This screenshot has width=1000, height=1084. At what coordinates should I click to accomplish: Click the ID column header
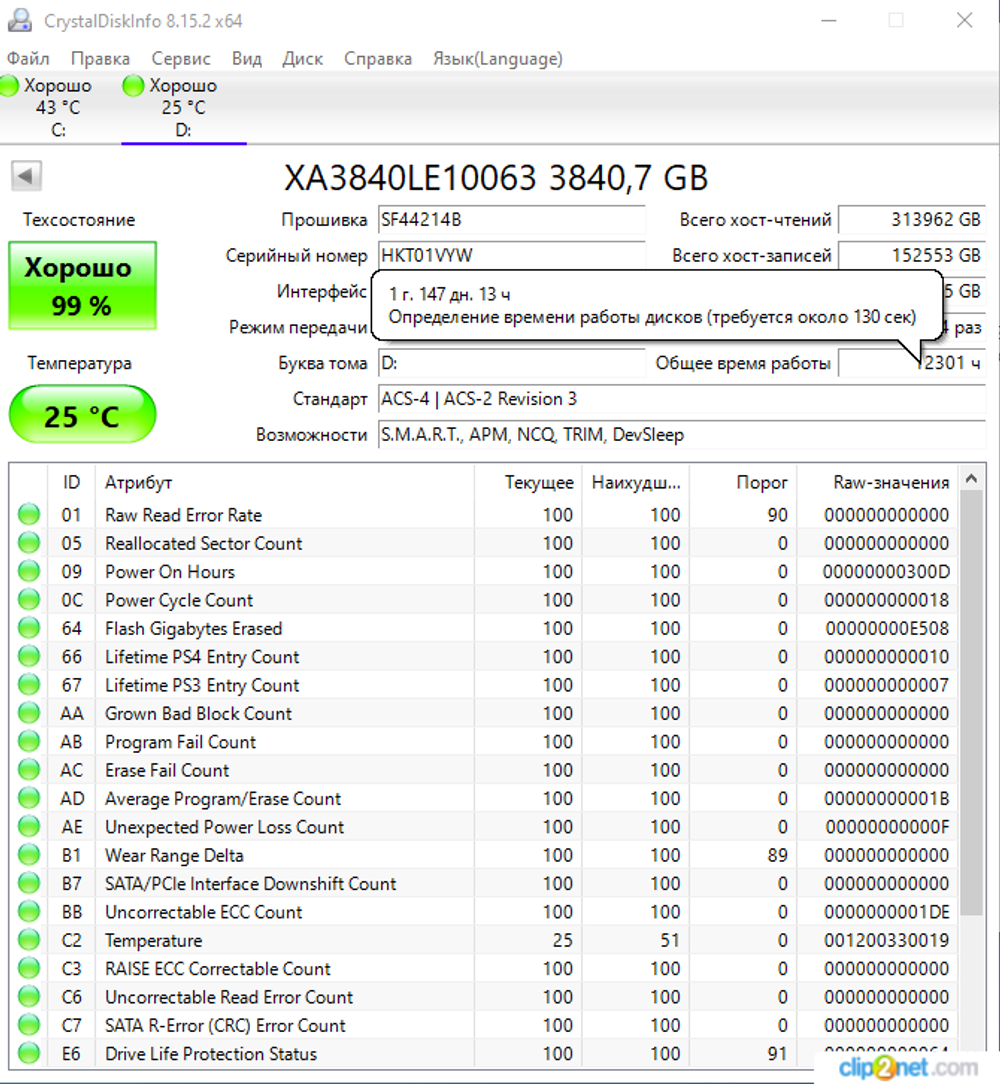click(71, 483)
